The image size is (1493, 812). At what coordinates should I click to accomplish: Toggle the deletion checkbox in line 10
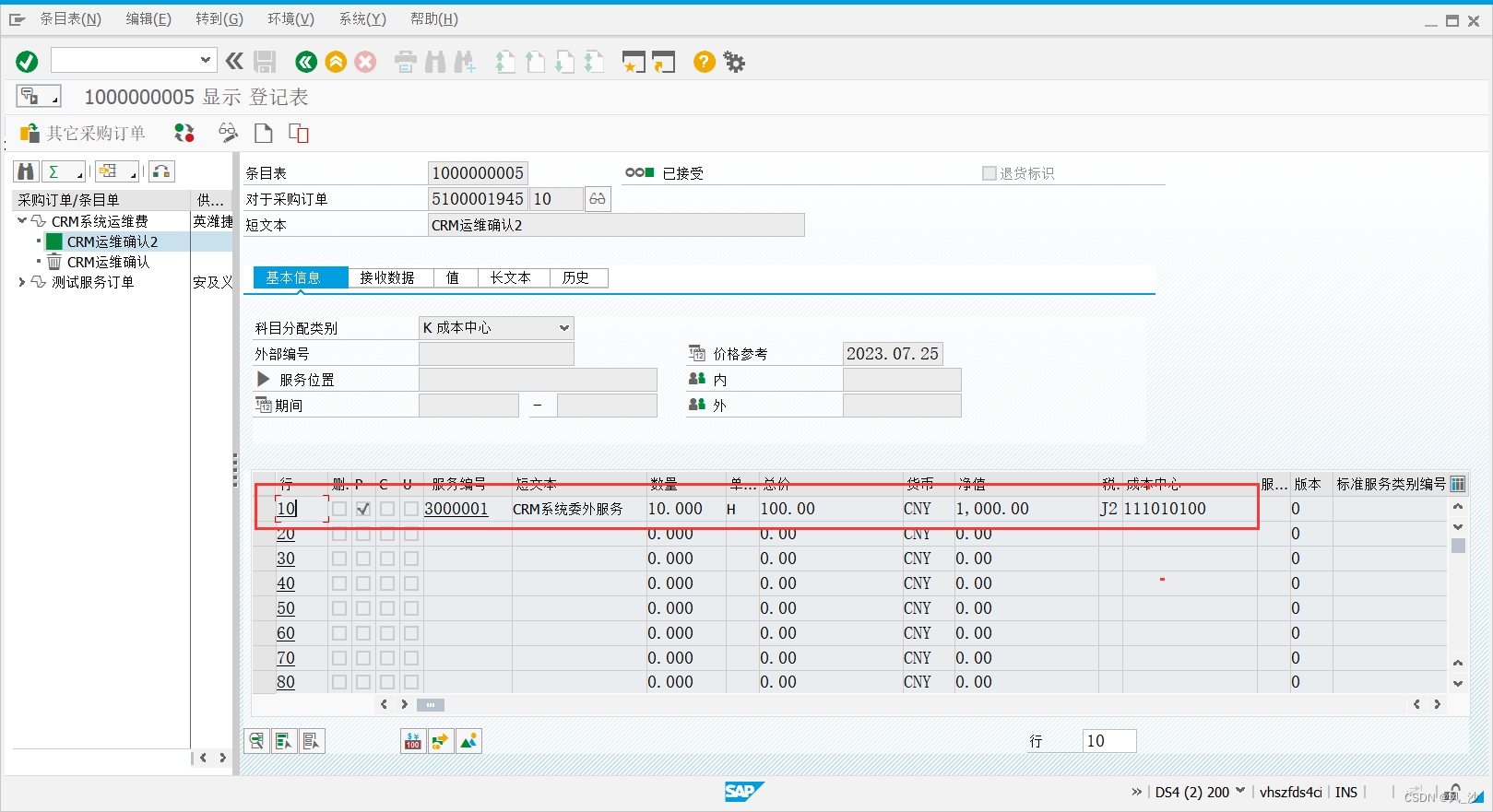point(339,509)
